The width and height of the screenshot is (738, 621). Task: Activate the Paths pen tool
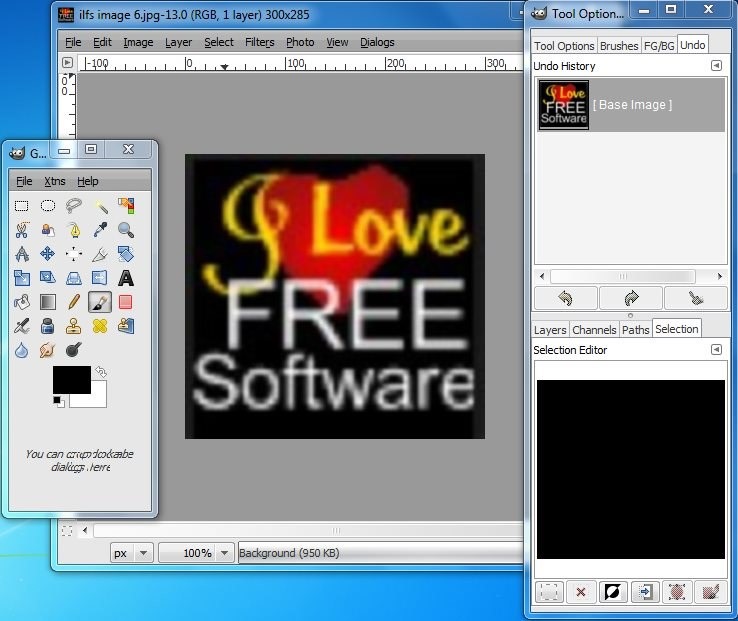point(73,230)
